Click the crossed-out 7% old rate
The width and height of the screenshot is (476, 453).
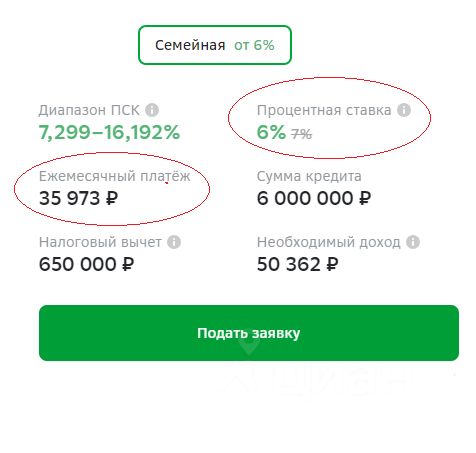click(x=302, y=134)
